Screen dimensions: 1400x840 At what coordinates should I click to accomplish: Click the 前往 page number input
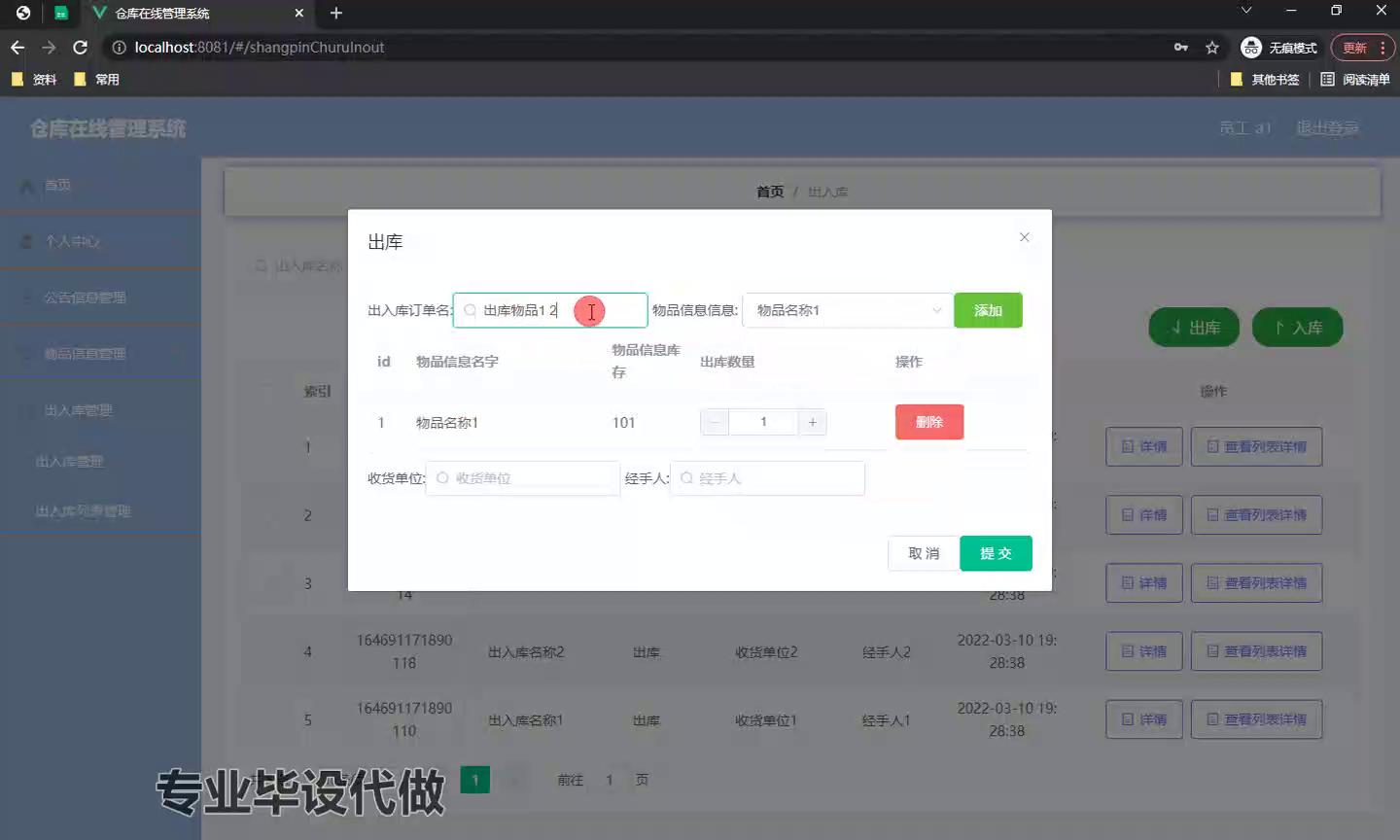[610, 780]
